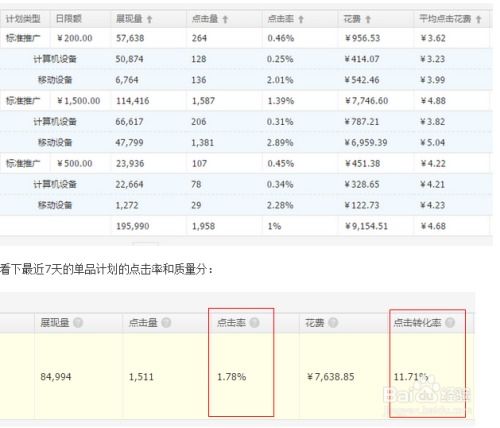Open help icon next to lower 点击率
500x428 pixels.
pyautogui.click(x=254, y=322)
